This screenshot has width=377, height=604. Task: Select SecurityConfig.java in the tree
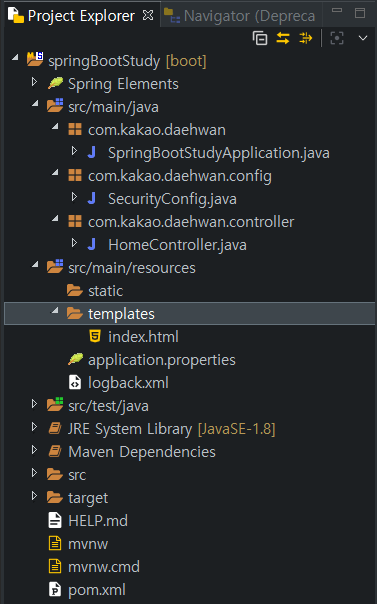pyautogui.click(x=172, y=199)
